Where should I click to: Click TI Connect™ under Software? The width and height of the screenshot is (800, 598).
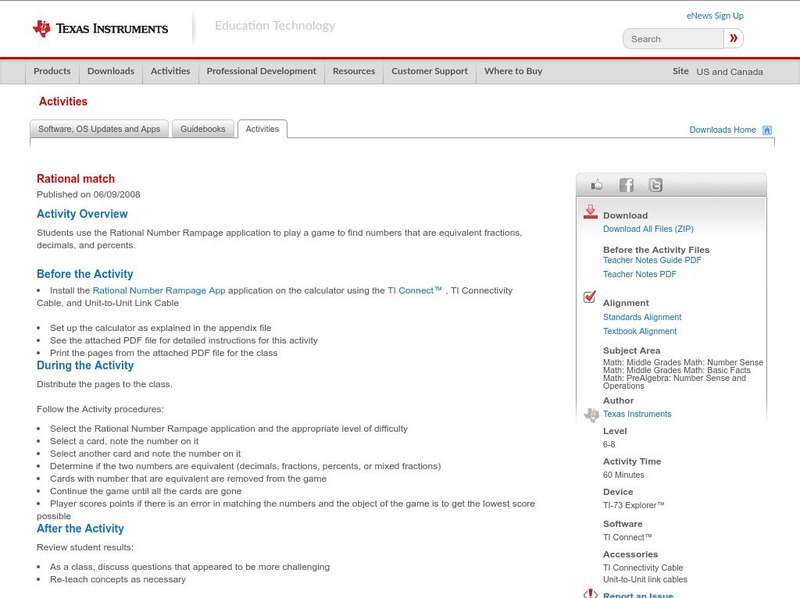coord(628,537)
